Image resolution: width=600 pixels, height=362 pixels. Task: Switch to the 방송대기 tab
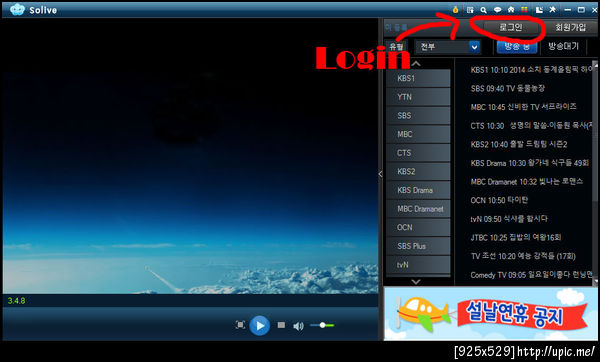pos(563,47)
